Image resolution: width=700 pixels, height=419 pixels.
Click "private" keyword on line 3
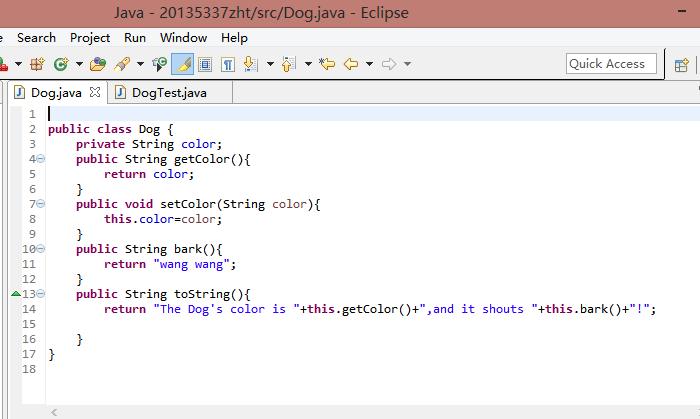[x=100, y=144]
